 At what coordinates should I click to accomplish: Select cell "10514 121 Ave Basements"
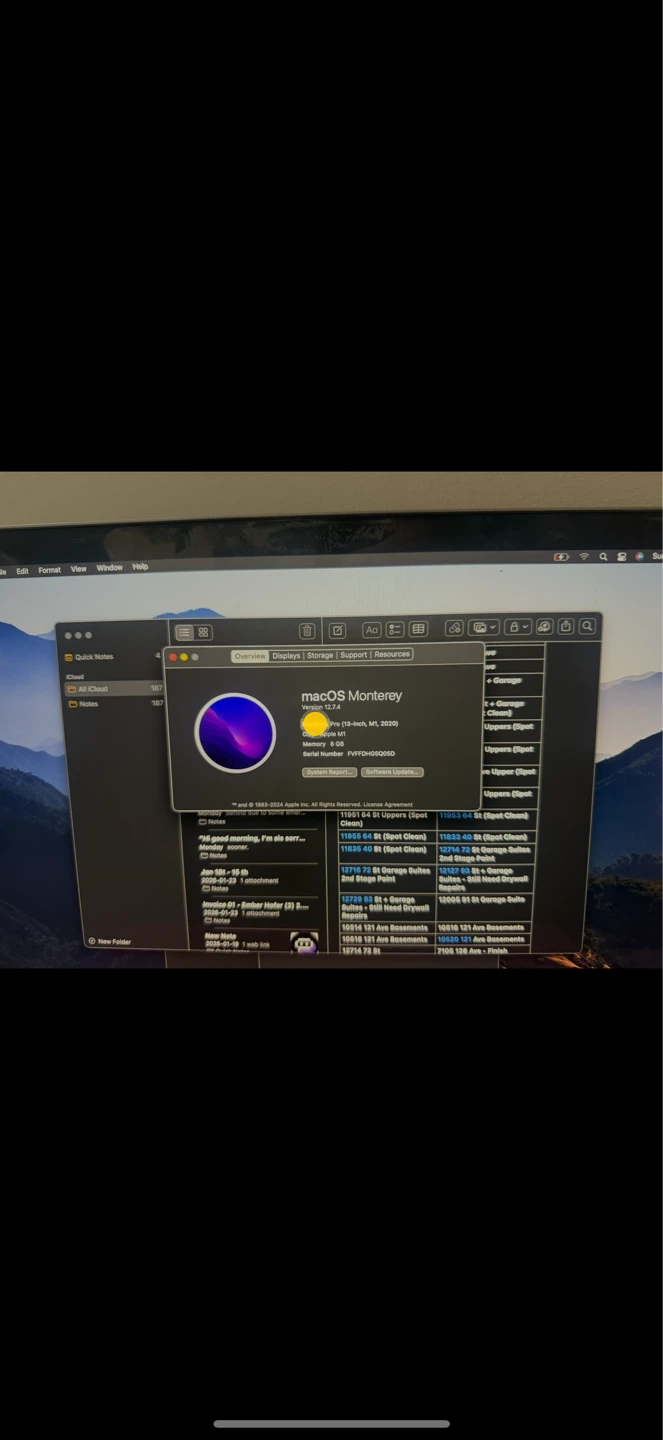(x=388, y=928)
